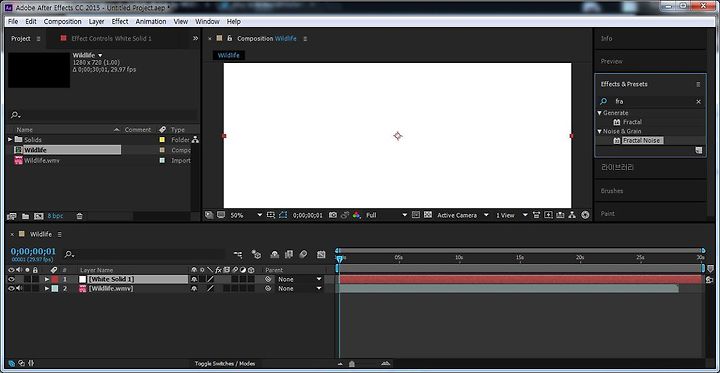Open Project panel menu icon
Image resolution: width=720 pixels, height=373 pixels.
[39, 39]
